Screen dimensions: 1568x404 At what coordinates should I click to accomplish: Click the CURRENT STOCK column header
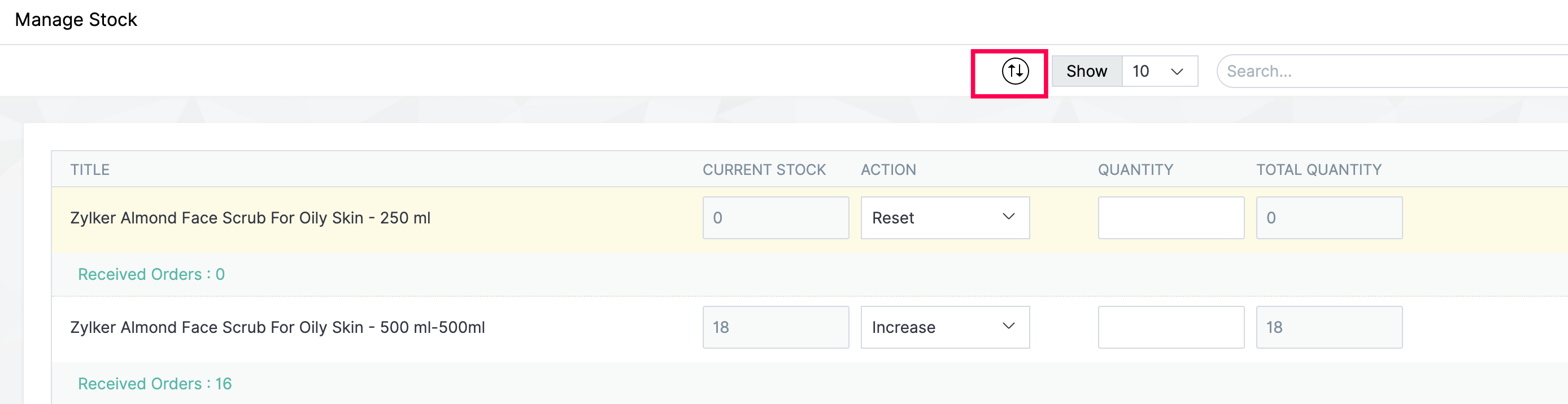pyautogui.click(x=763, y=170)
